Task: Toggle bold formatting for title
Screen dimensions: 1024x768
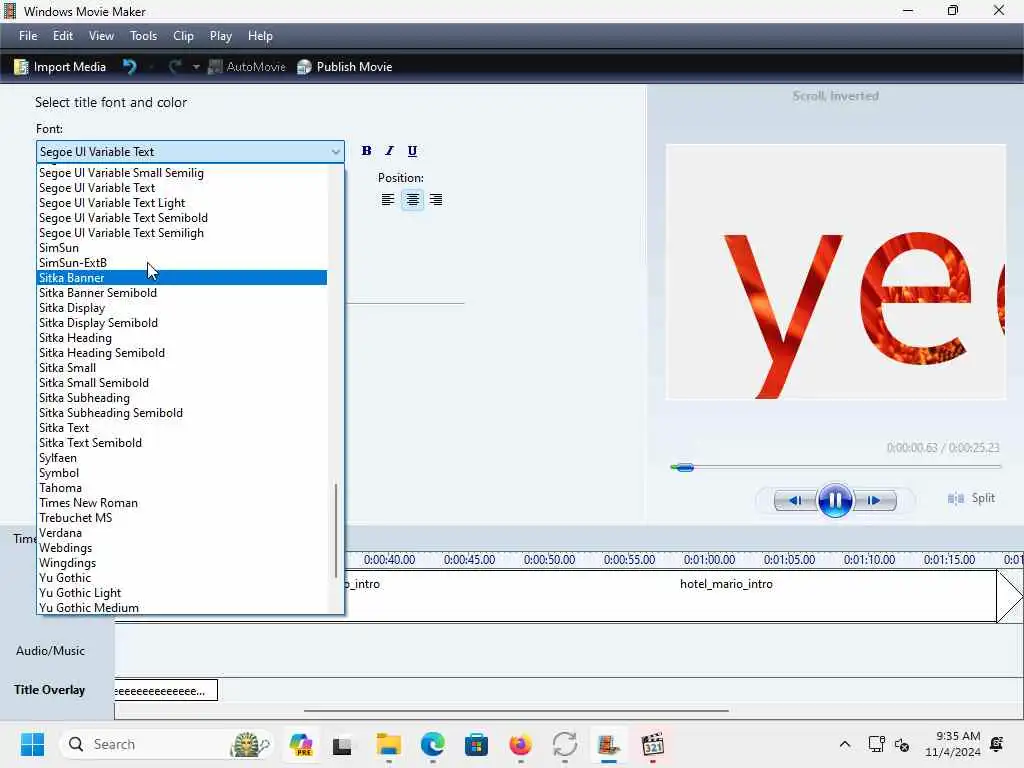Action: click(x=366, y=151)
